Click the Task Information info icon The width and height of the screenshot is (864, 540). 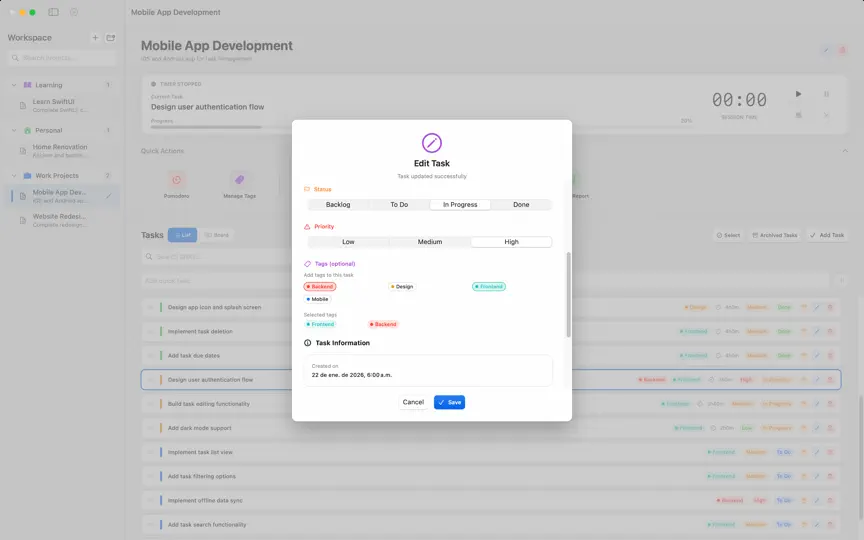tap(307, 343)
